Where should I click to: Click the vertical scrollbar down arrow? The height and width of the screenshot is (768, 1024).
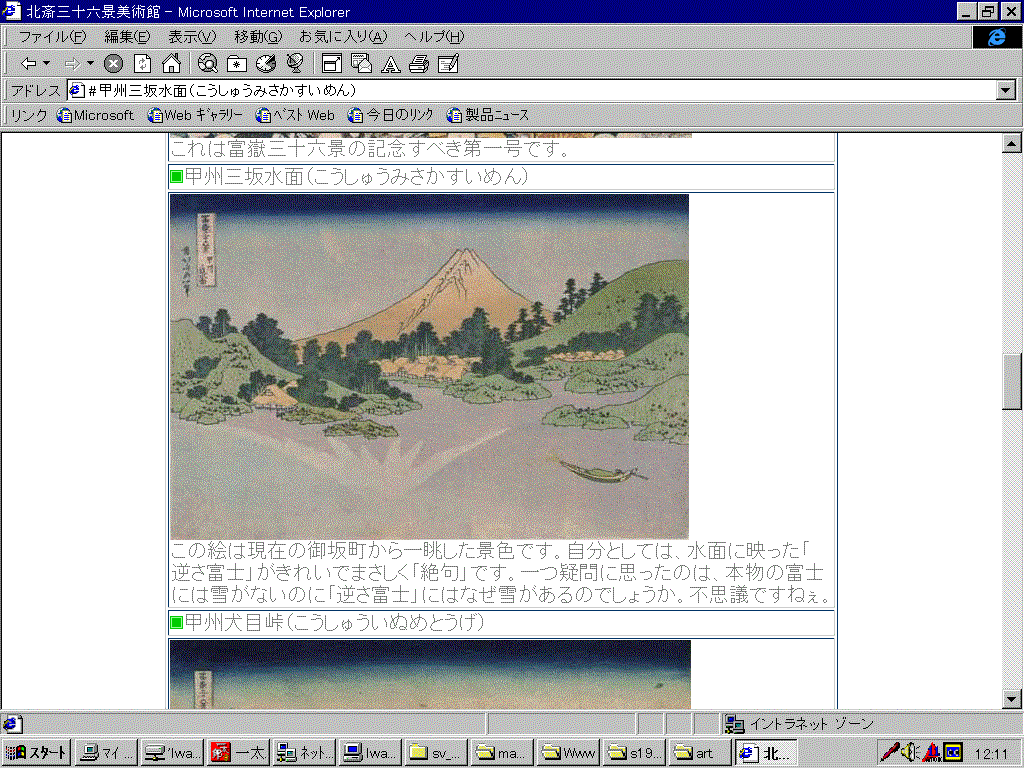coord(1012,699)
